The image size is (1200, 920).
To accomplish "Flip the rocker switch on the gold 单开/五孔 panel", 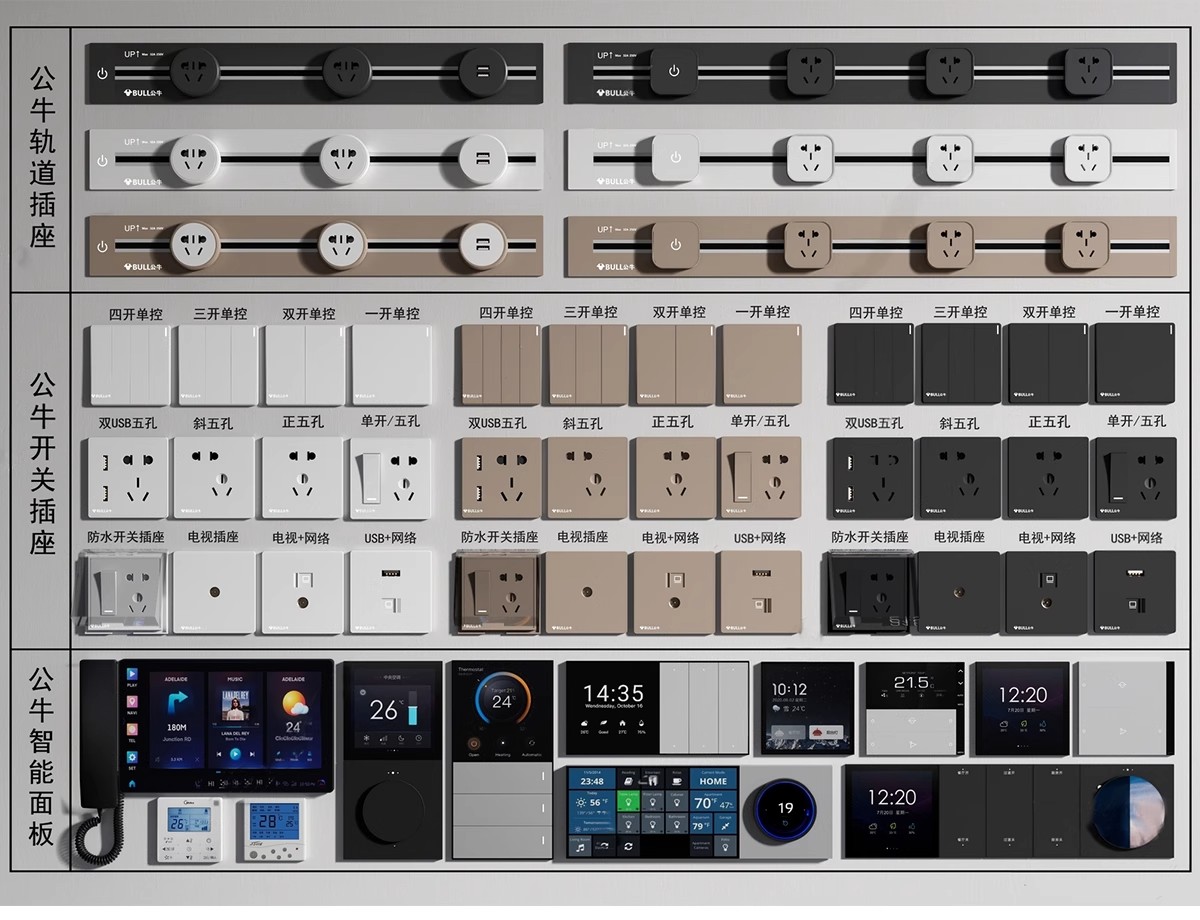I will click(x=739, y=477).
